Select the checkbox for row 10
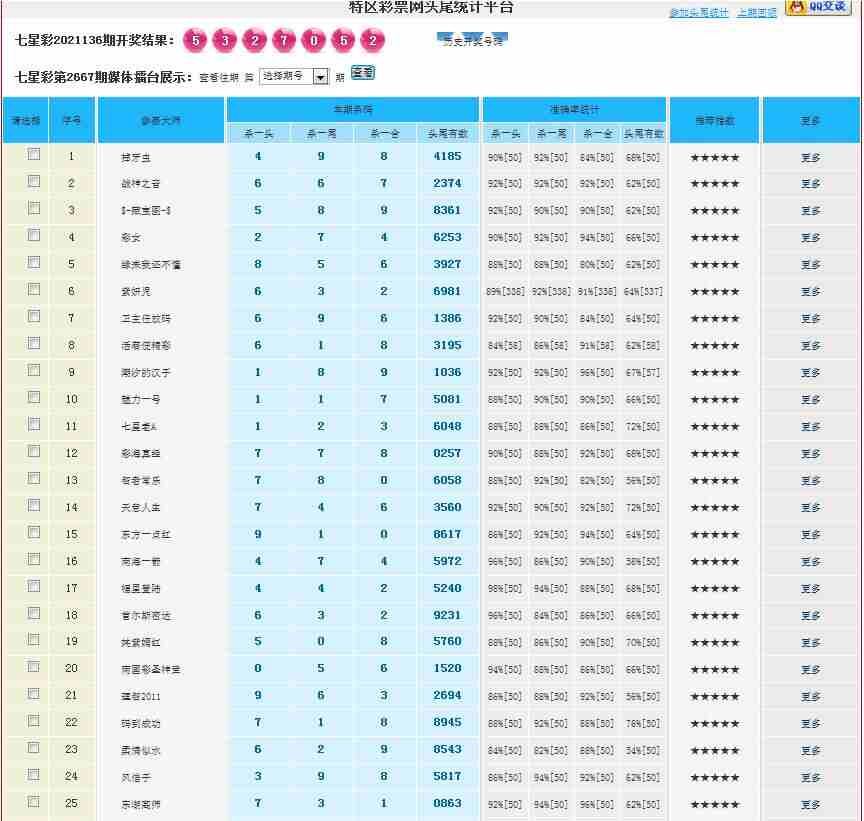 click(34, 397)
